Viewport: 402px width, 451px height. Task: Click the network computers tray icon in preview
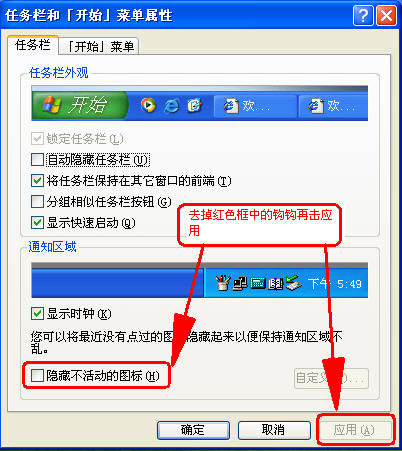click(x=240, y=284)
